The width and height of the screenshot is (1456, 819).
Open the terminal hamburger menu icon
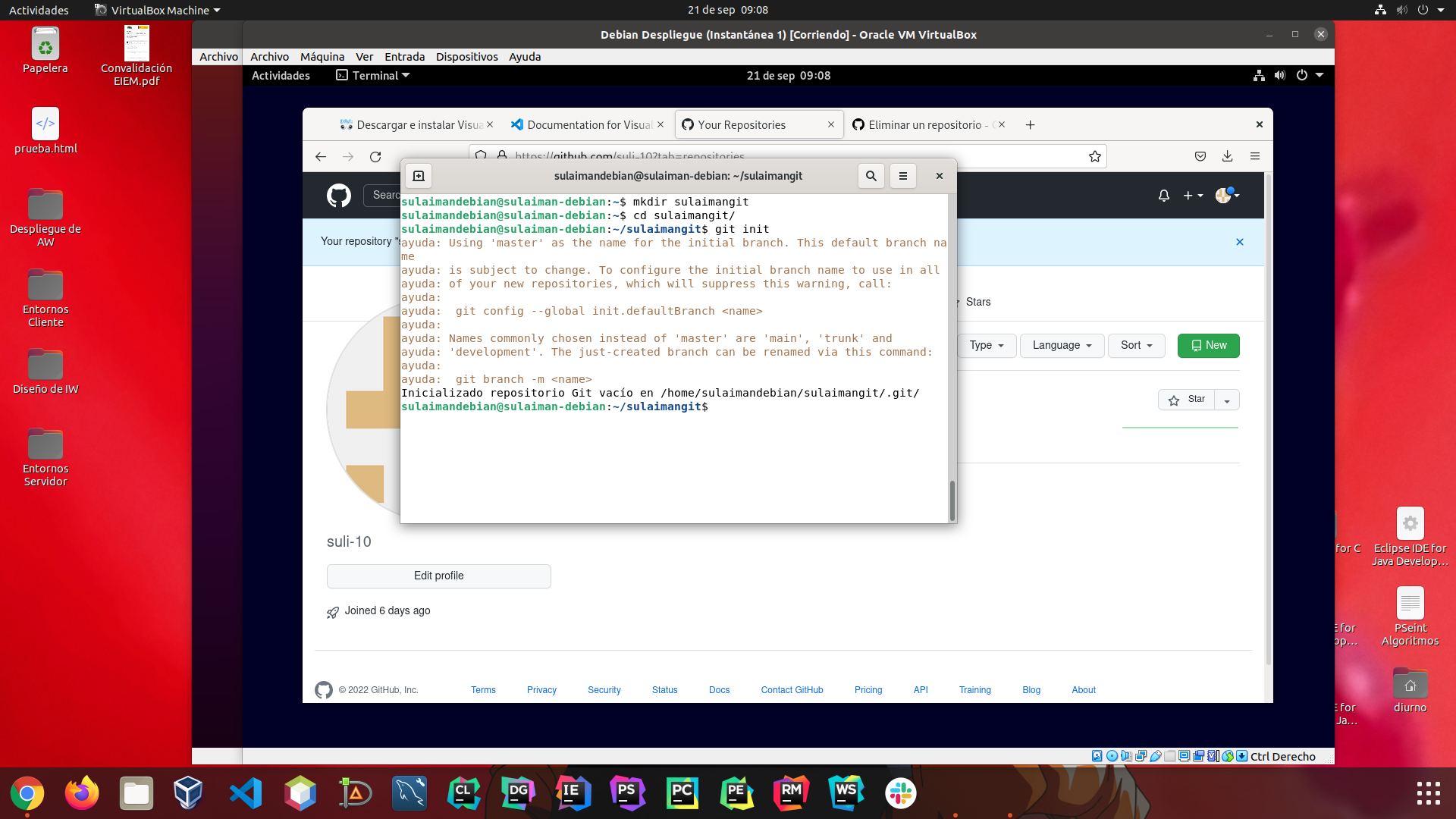pyautogui.click(x=902, y=175)
